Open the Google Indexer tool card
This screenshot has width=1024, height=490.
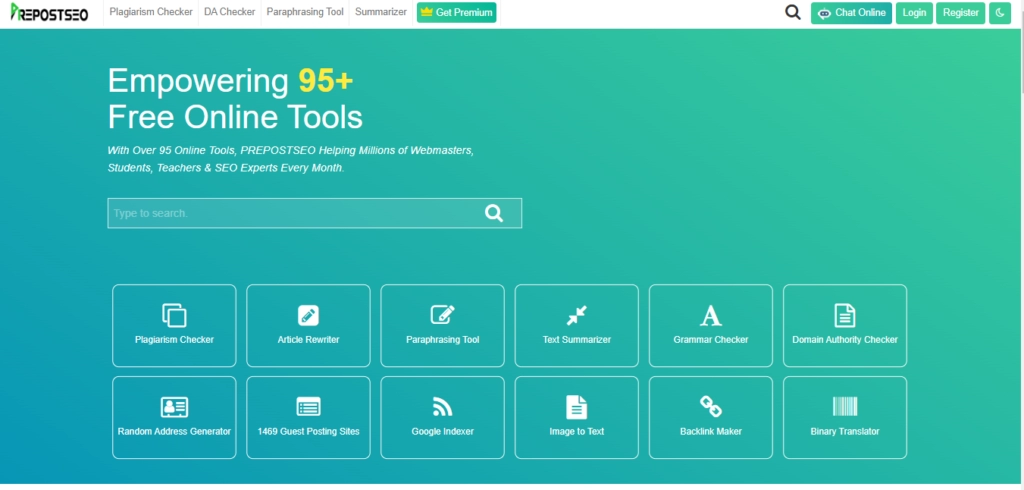click(442, 418)
